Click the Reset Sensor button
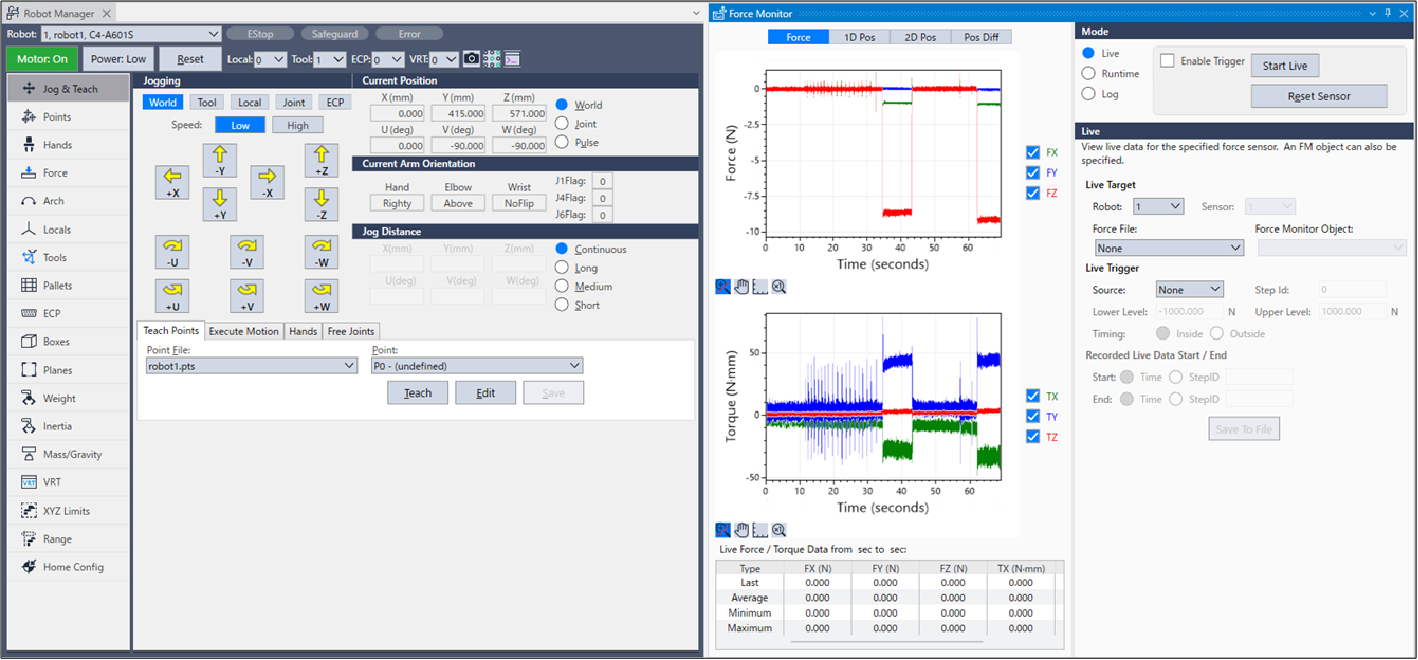The image size is (1418, 660). coord(1318,96)
